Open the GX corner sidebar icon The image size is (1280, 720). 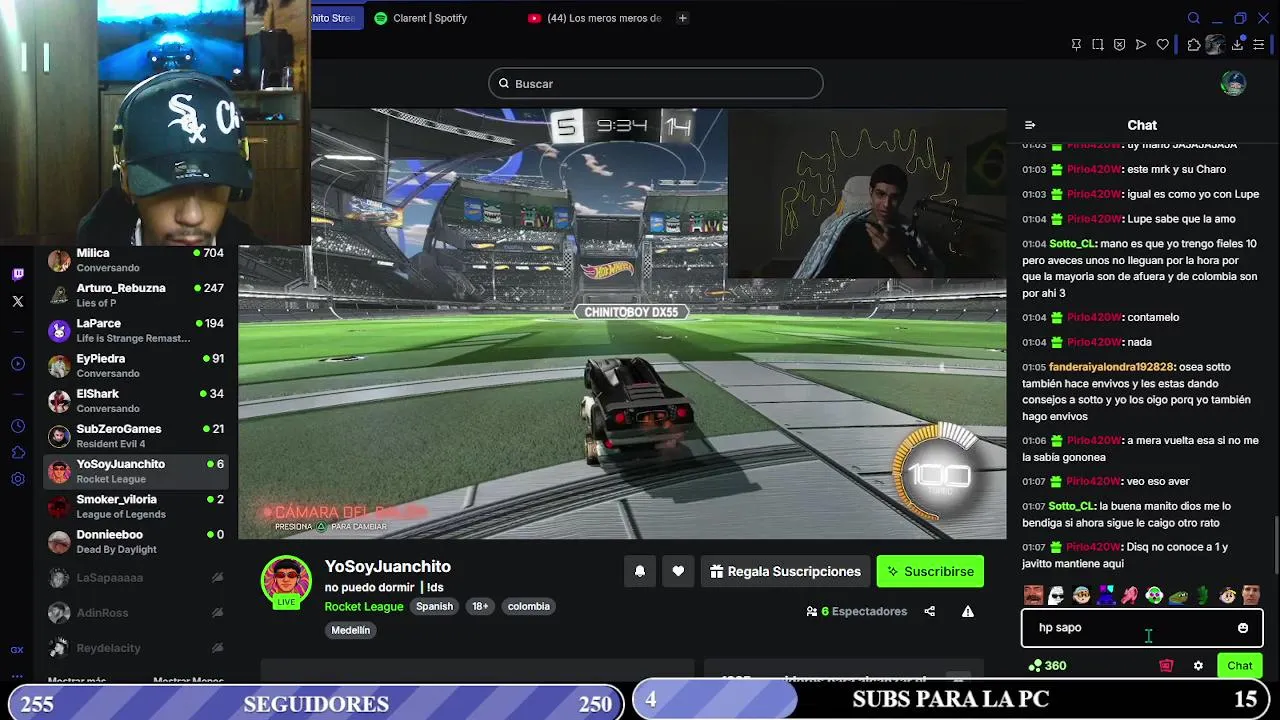point(17,649)
